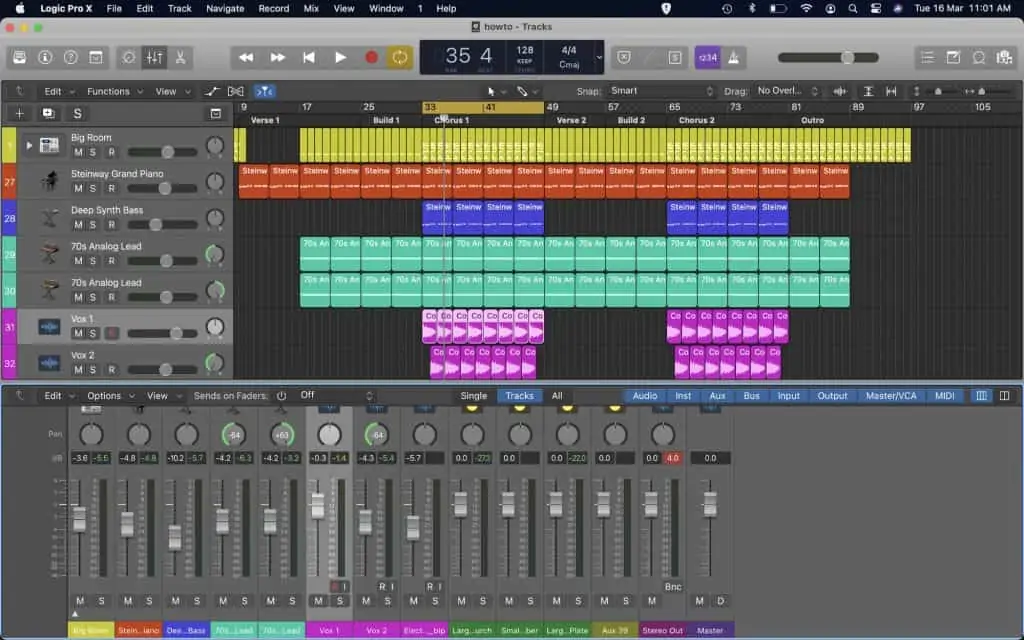Open the Record menu in menu bar
1024x640 pixels.
[274, 8]
